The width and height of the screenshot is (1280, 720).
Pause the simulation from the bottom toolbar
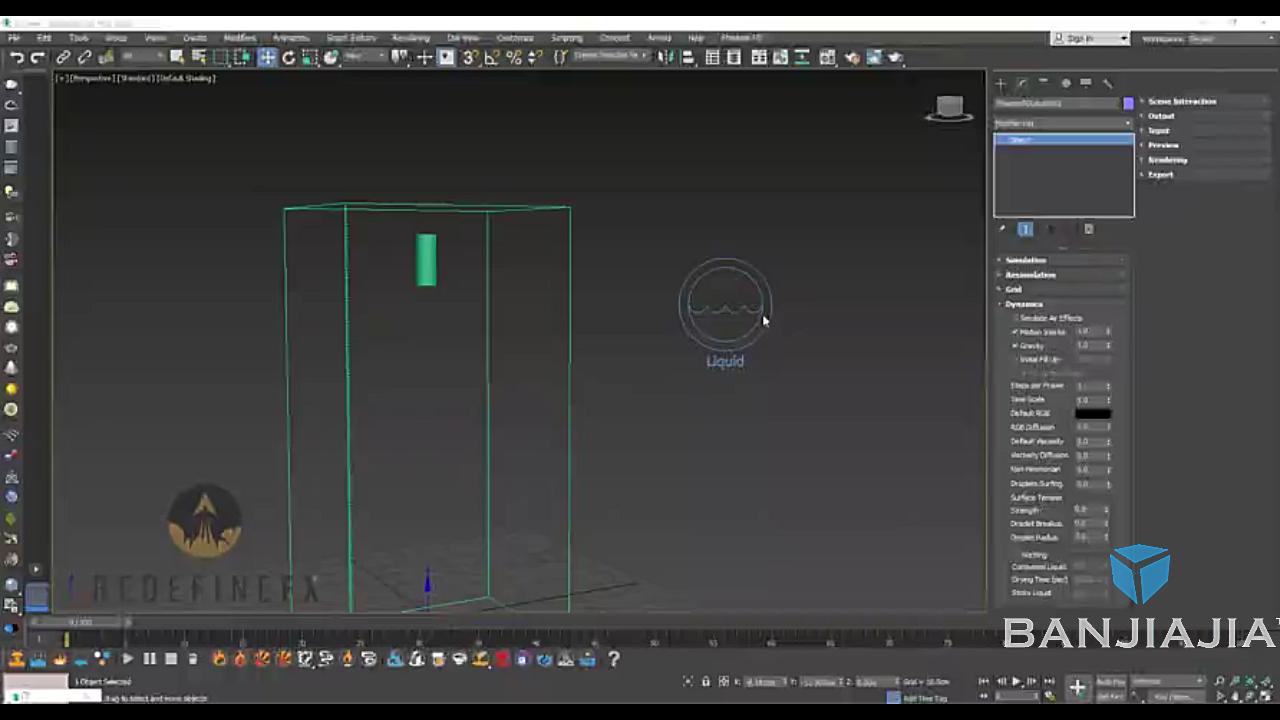click(x=148, y=658)
